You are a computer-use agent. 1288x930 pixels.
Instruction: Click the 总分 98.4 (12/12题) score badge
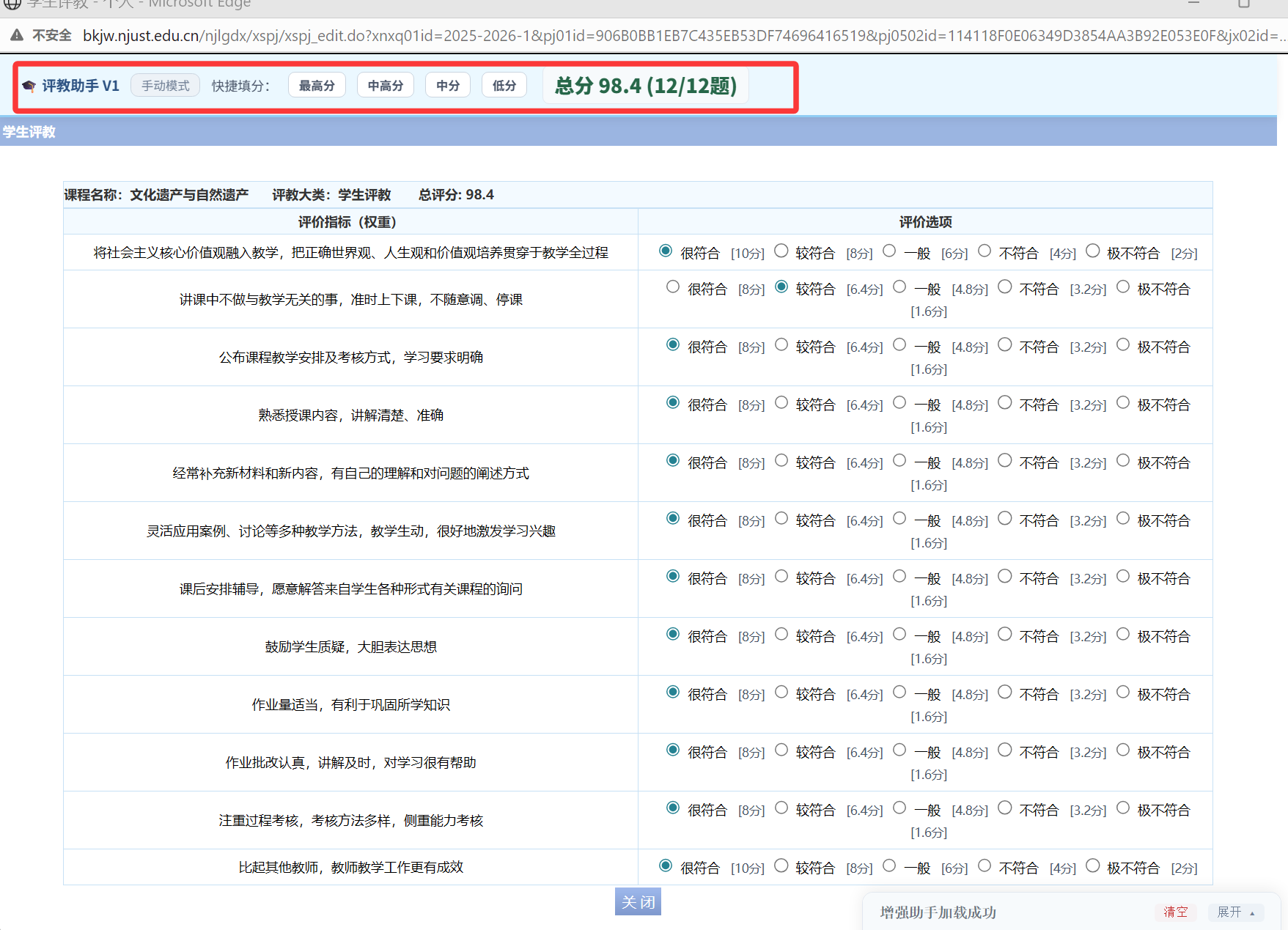(645, 86)
